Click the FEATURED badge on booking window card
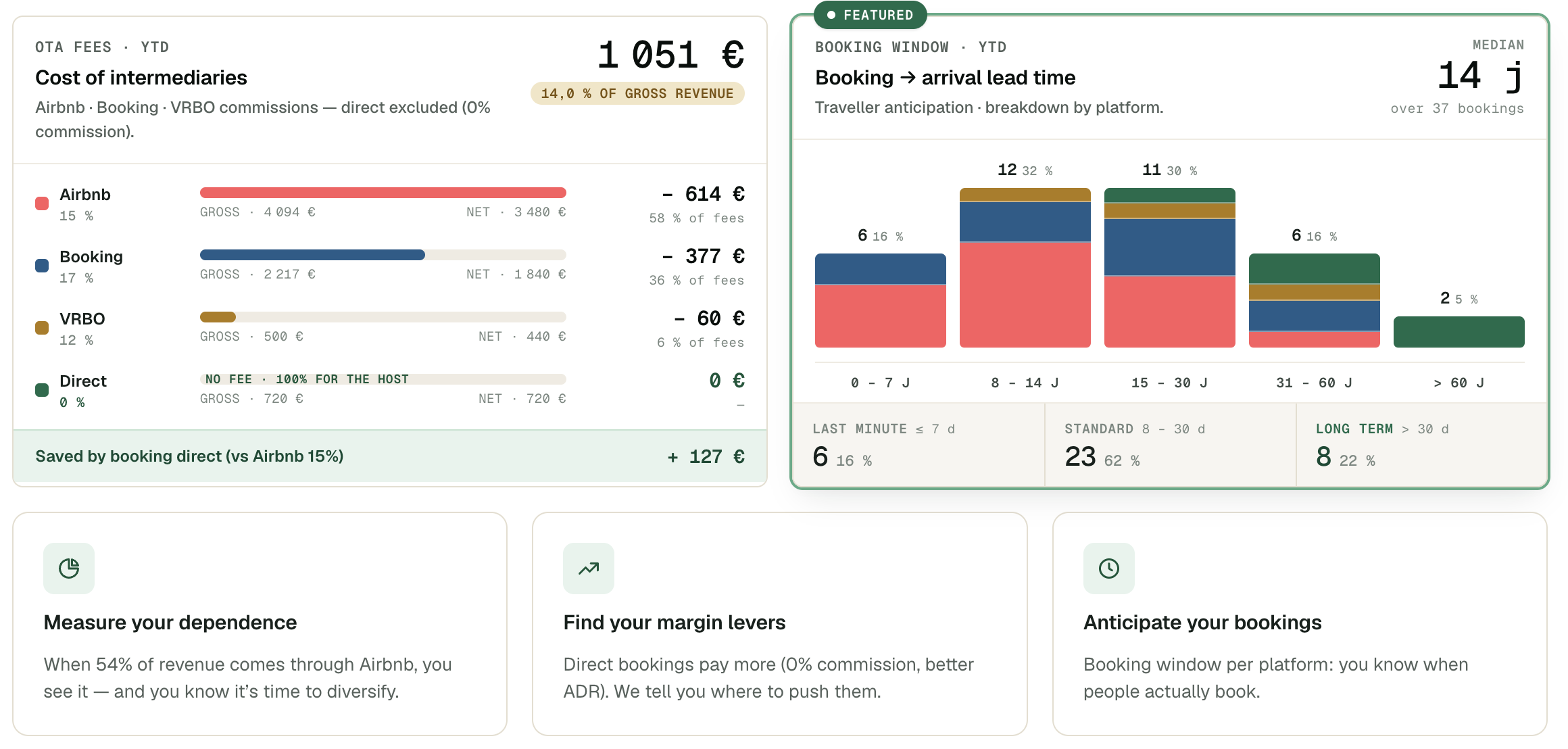Screen dimensions: 1568x749 click(871, 15)
